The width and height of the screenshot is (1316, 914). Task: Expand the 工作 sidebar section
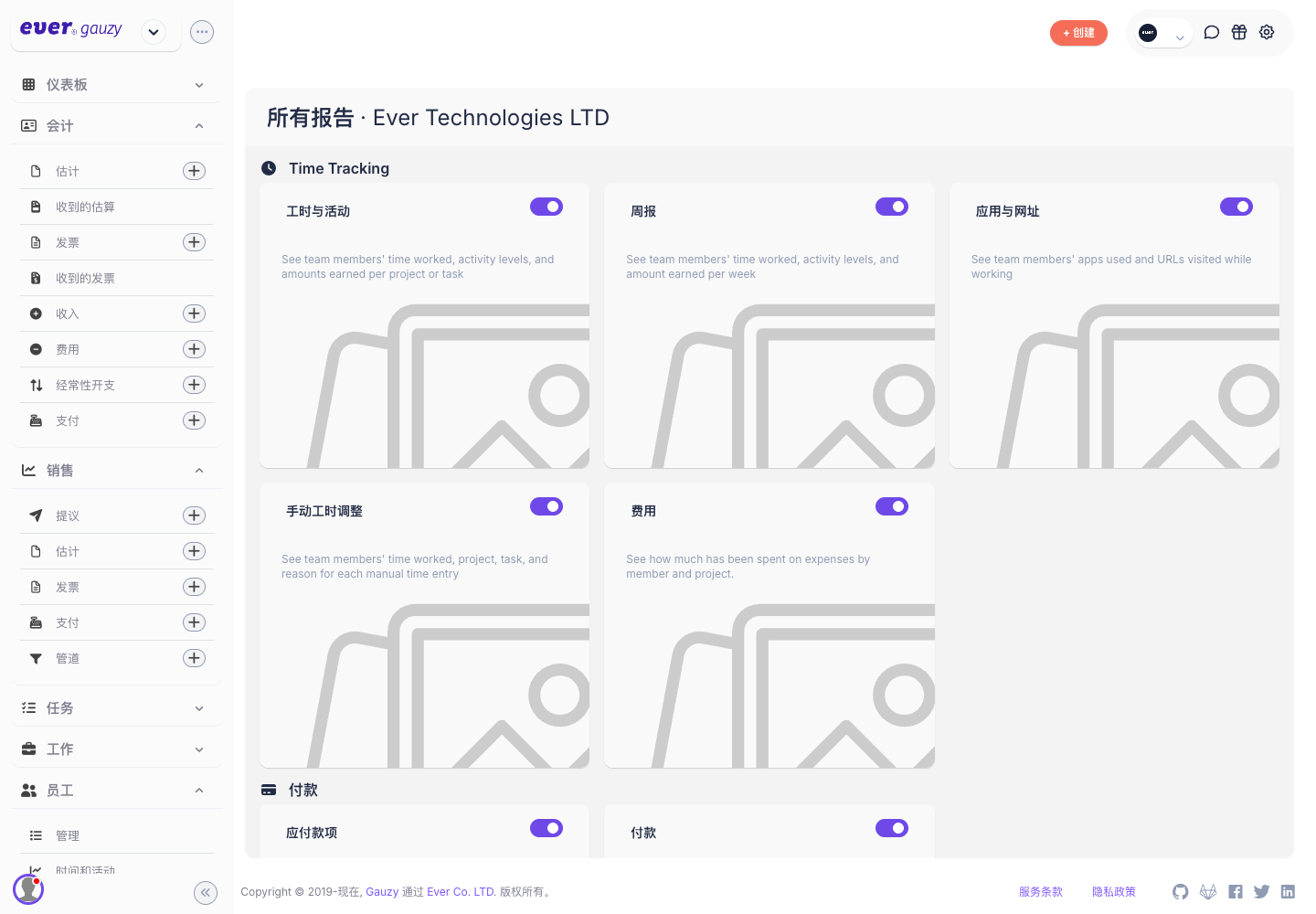click(116, 749)
